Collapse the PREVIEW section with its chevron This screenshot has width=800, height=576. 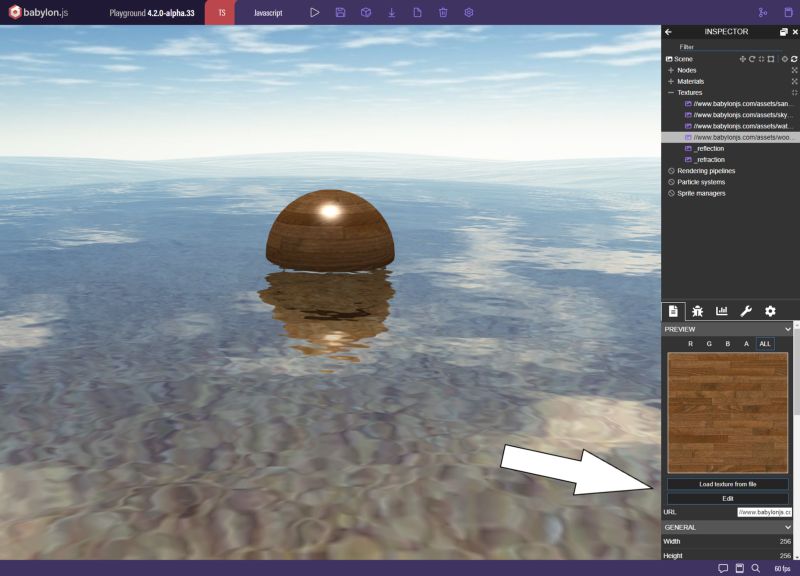point(788,329)
